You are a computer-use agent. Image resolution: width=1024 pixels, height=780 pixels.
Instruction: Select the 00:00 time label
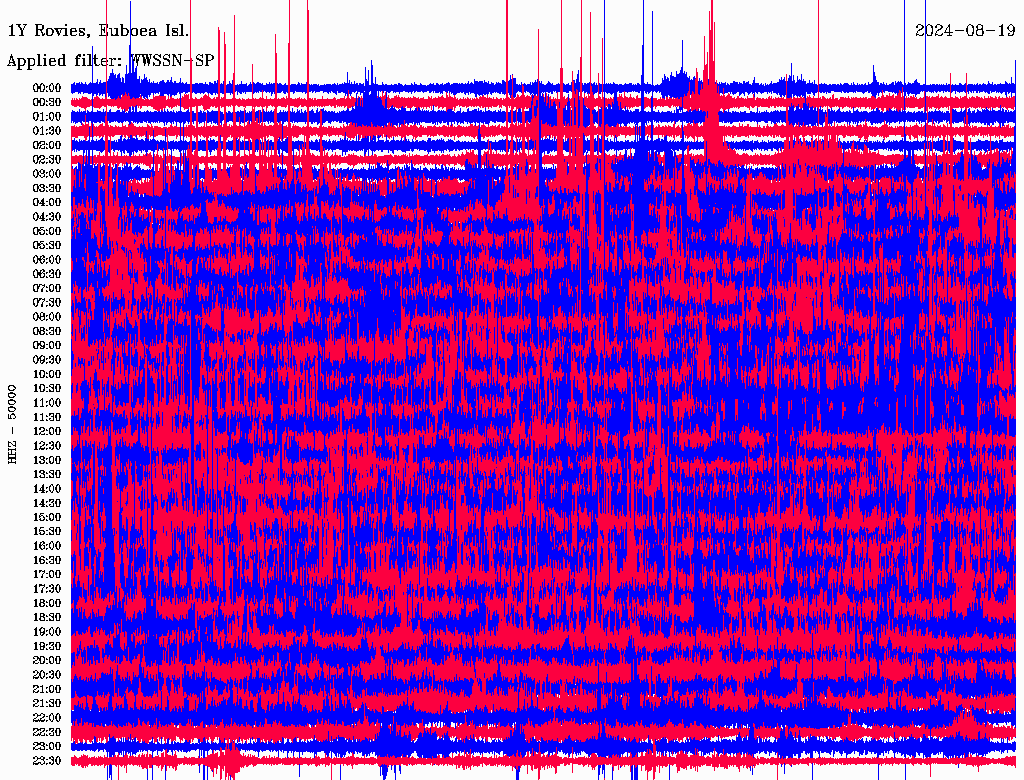pyautogui.click(x=47, y=88)
